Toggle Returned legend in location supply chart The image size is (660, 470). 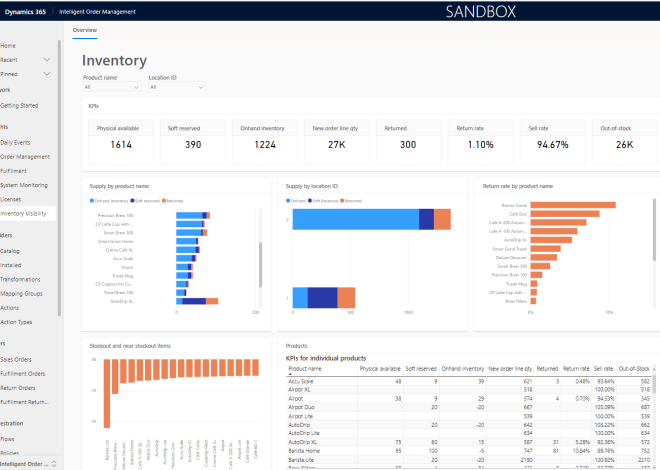point(351,201)
